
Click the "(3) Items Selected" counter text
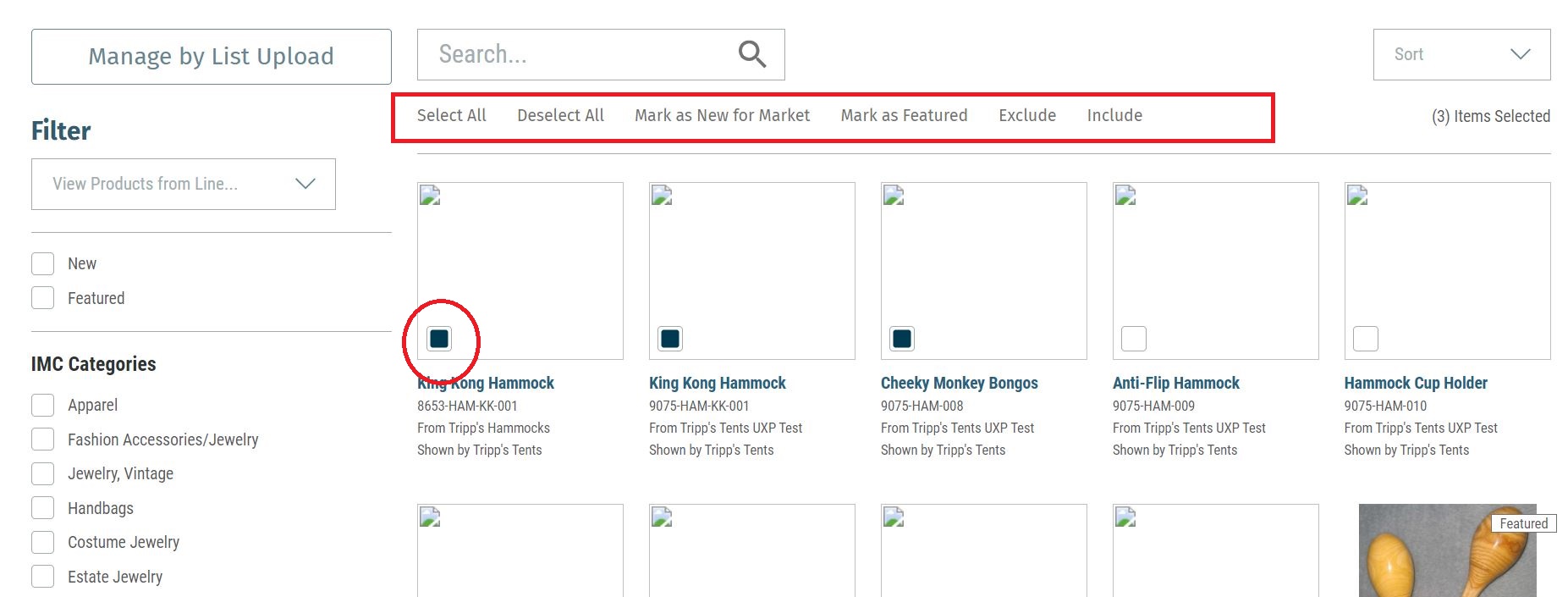1491,116
